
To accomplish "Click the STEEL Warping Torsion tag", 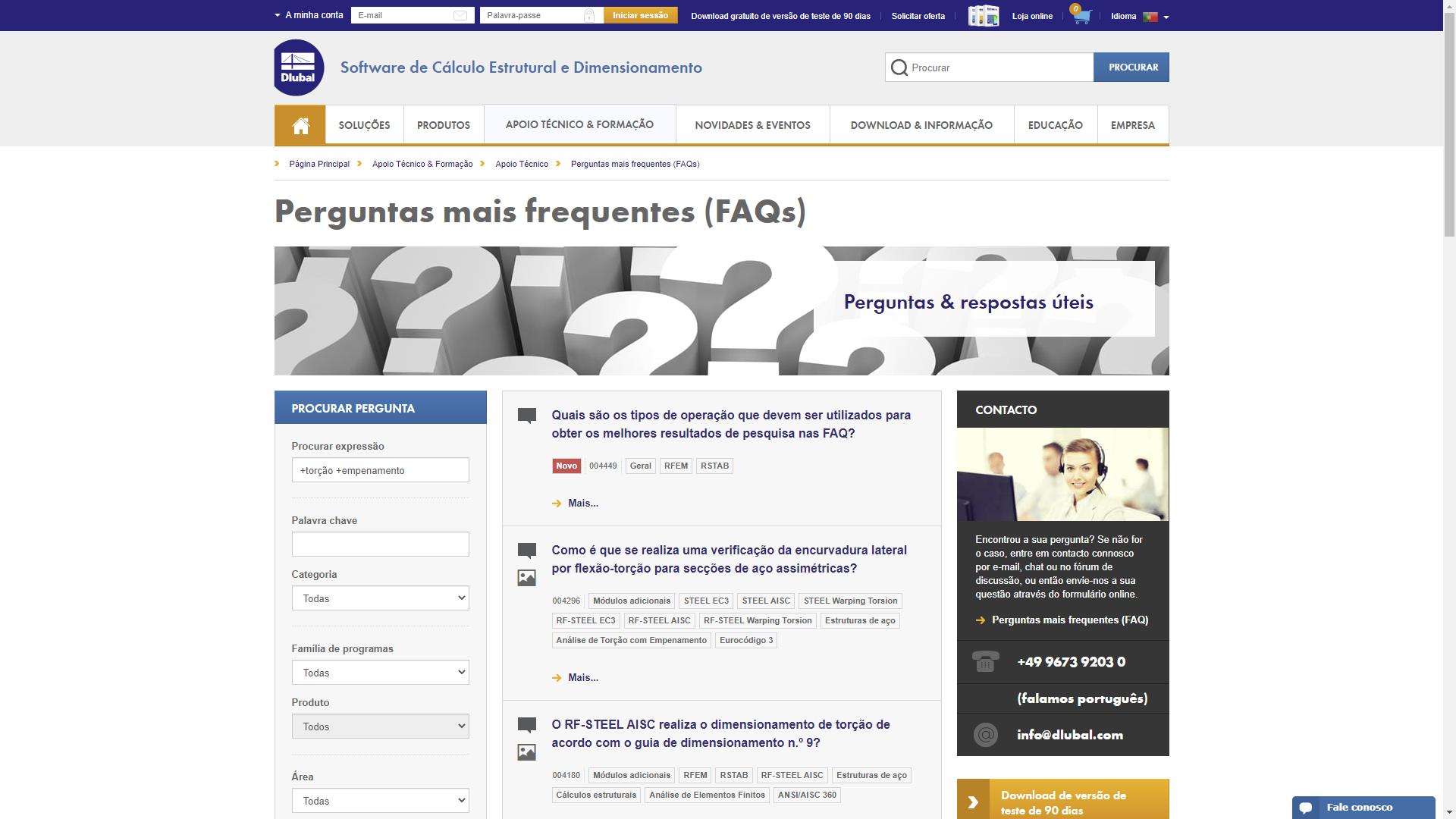I will click(849, 601).
